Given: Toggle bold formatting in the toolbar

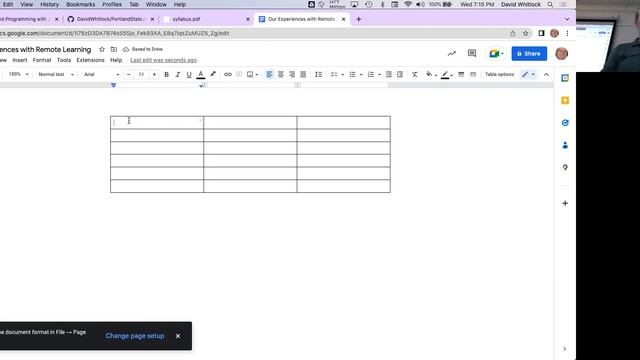Looking at the screenshot, I should point(167,74).
